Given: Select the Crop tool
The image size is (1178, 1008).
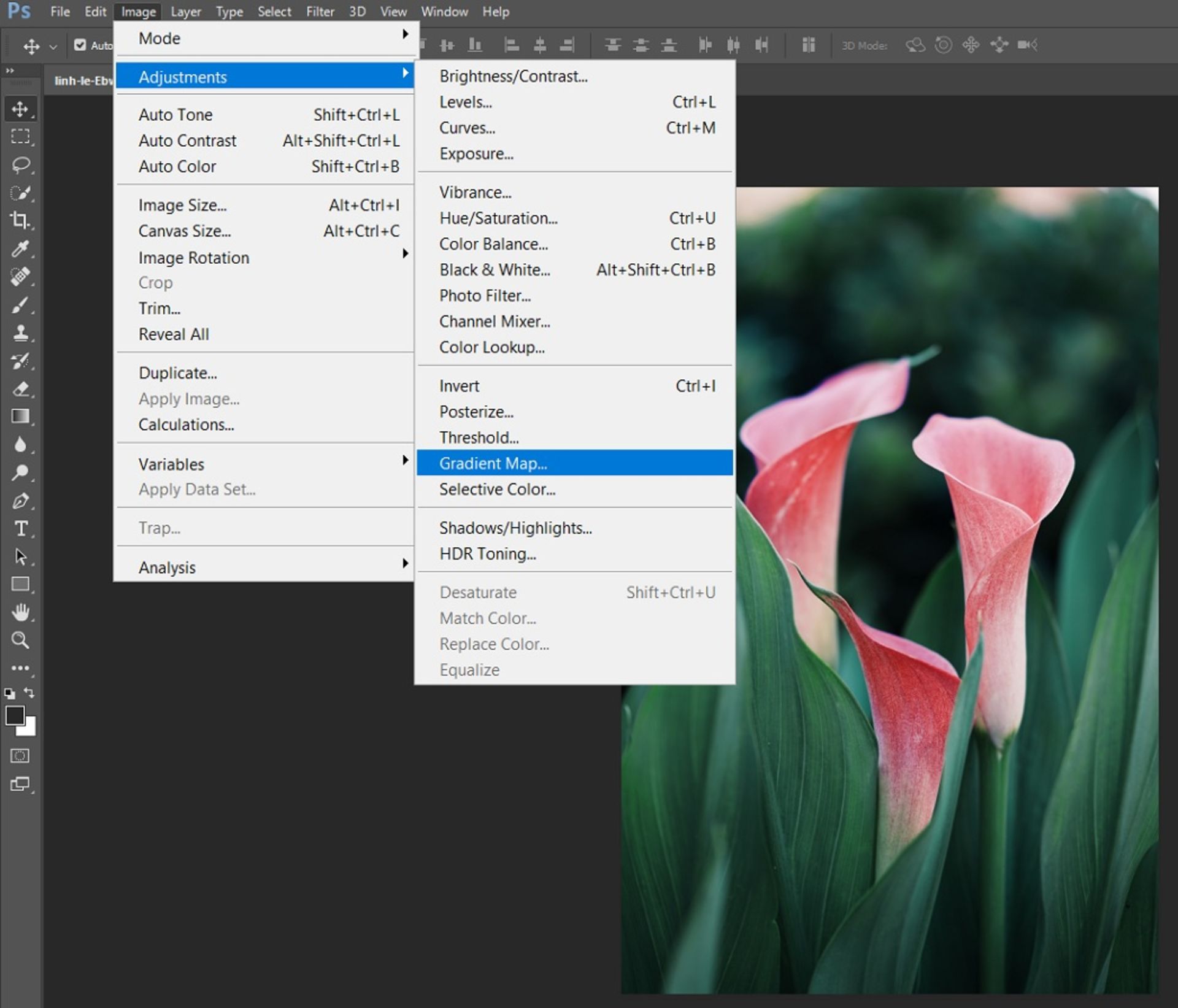Looking at the screenshot, I should [20, 220].
